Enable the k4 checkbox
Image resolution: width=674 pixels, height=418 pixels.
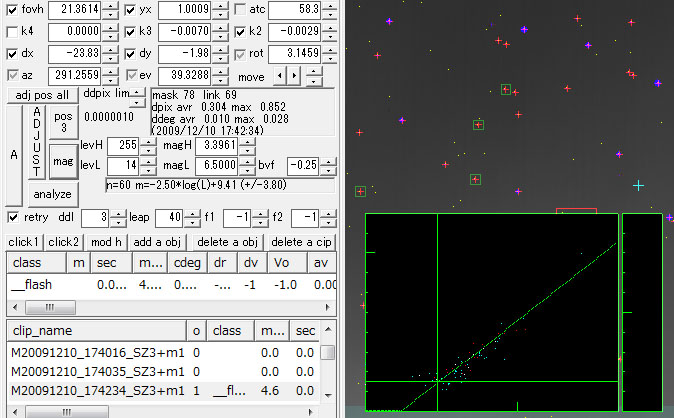tap(12, 32)
